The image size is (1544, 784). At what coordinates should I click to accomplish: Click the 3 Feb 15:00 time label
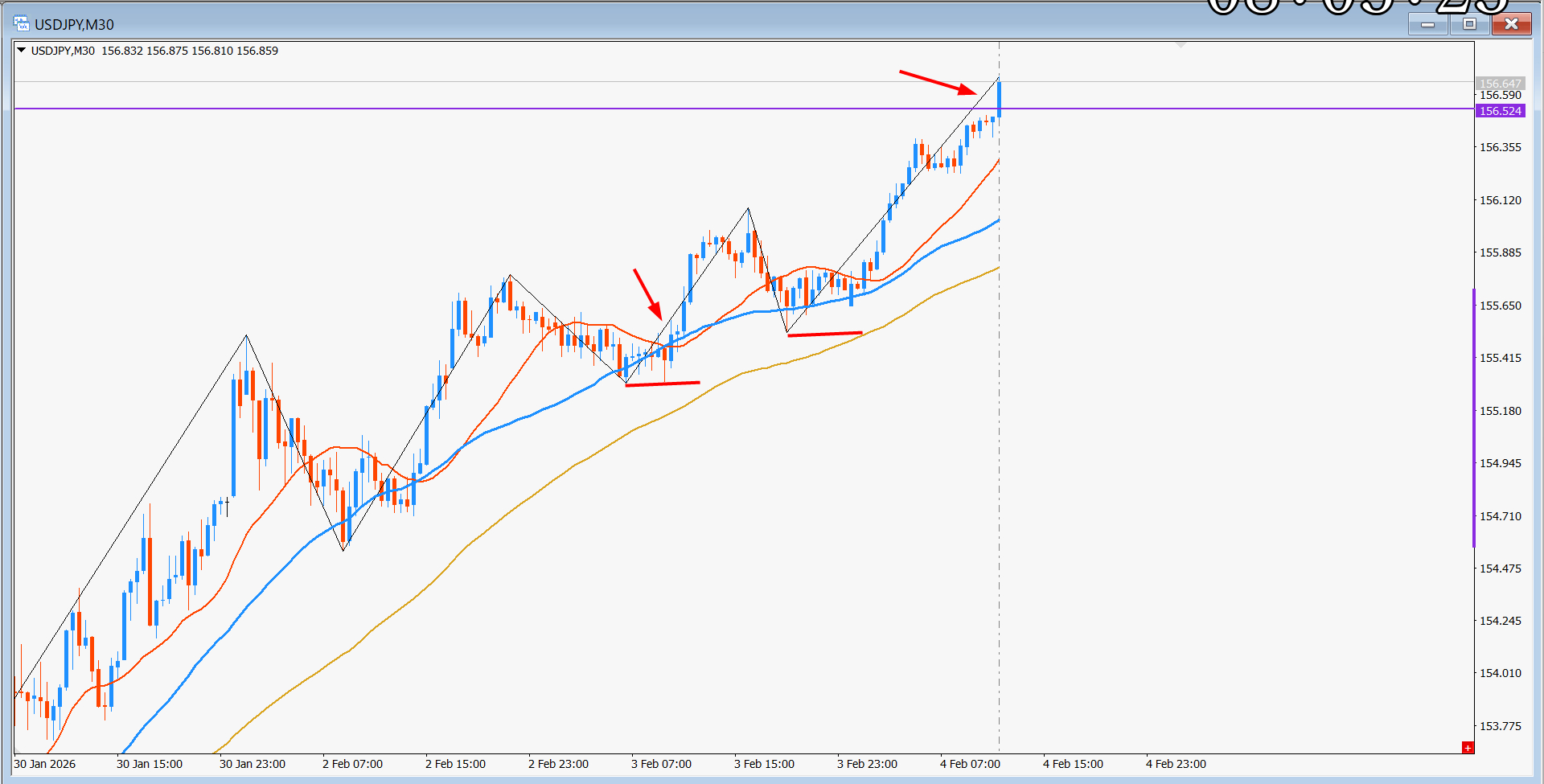[764, 764]
